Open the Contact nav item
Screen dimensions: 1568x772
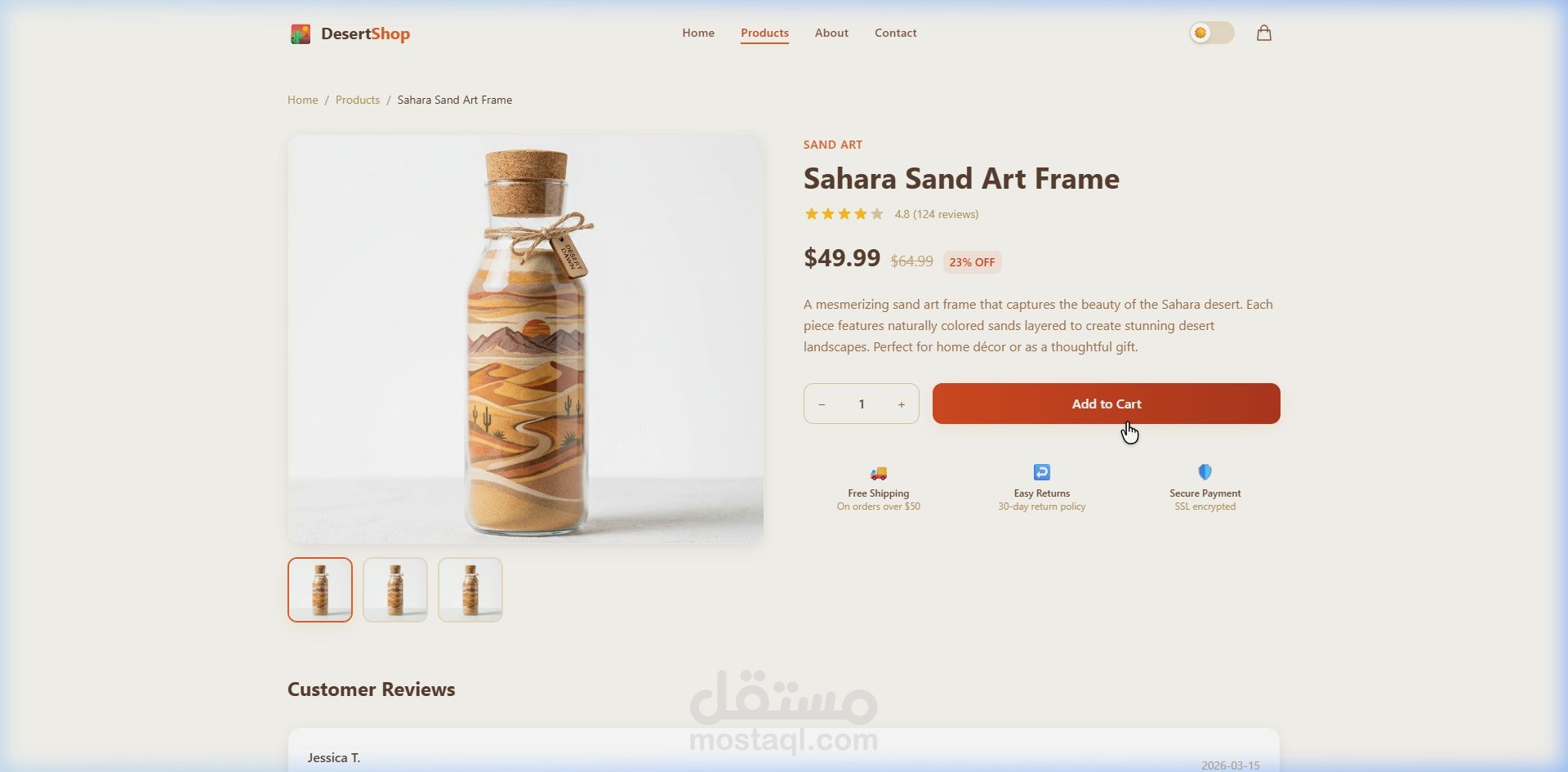896,33
